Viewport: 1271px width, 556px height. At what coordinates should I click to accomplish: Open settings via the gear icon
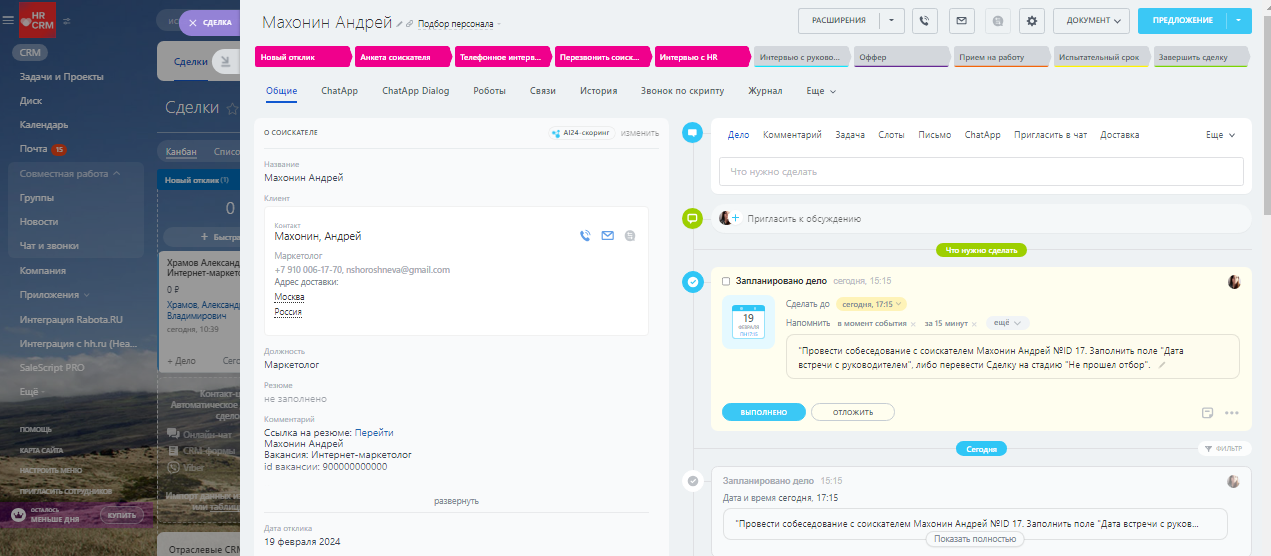1033,20
